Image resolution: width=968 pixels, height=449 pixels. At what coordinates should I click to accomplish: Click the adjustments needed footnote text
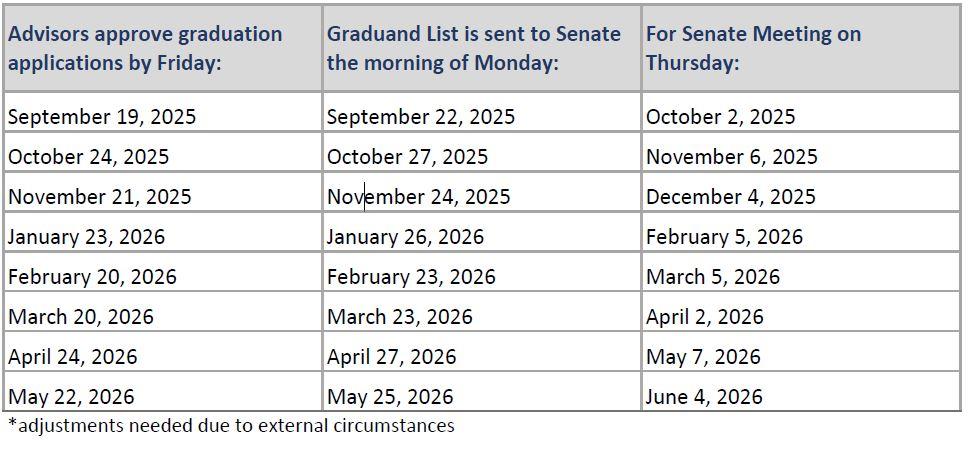click(x=231, y=426)
